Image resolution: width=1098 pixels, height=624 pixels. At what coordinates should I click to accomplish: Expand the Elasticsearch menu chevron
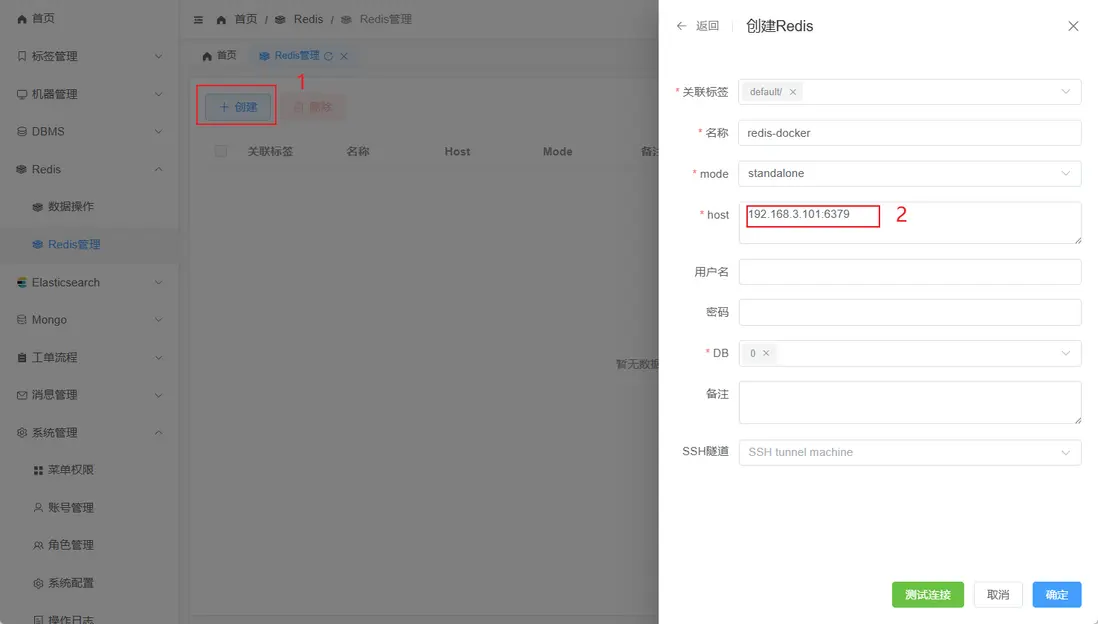coord(158,282)
